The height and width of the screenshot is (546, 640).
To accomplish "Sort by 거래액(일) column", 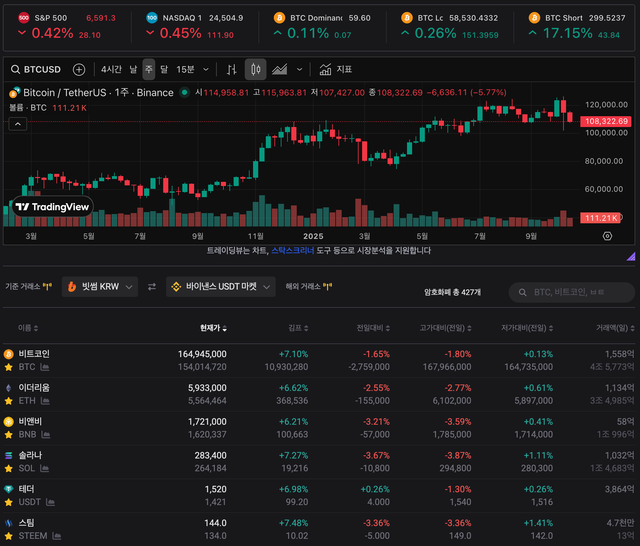I will click(615, 328).
